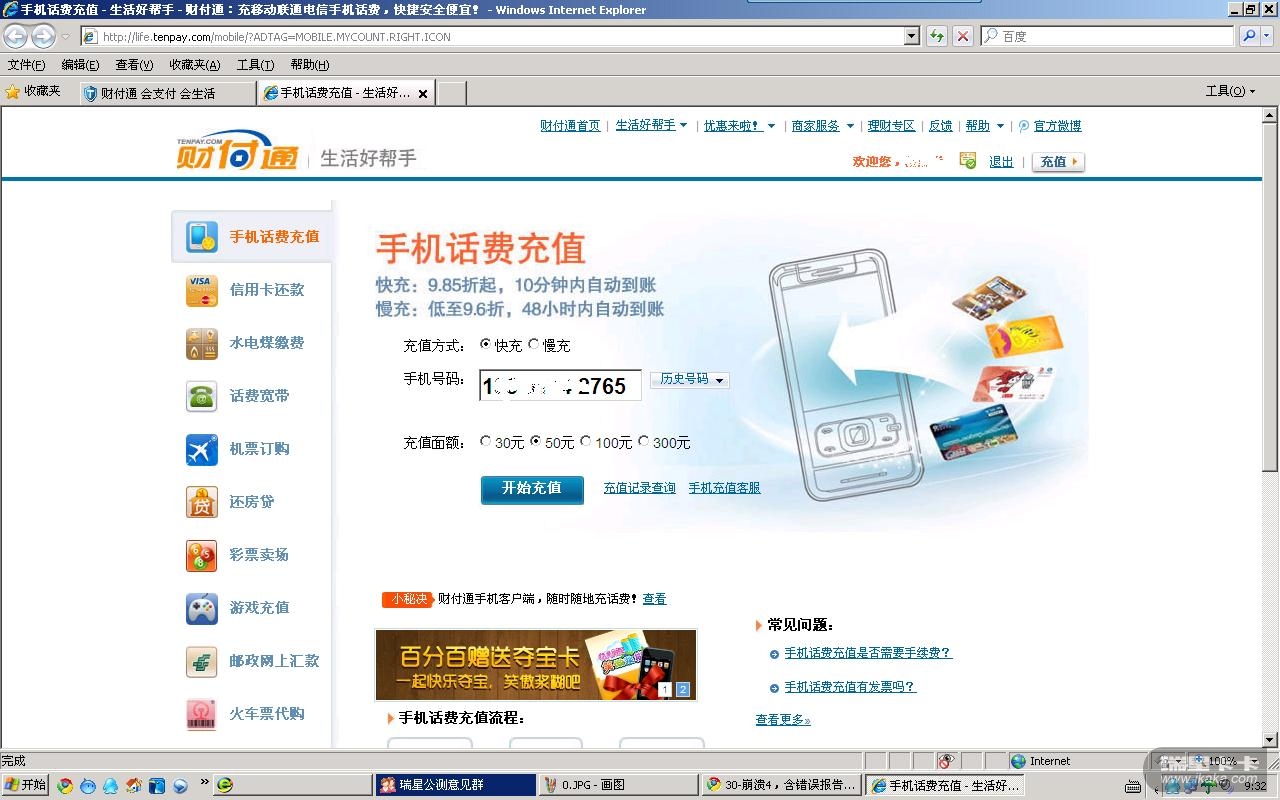This screenshot has width=1280, height=800.
Task: Open the 手机话费充值是否需要手续费 FAQ link
Action: [868, 653]
